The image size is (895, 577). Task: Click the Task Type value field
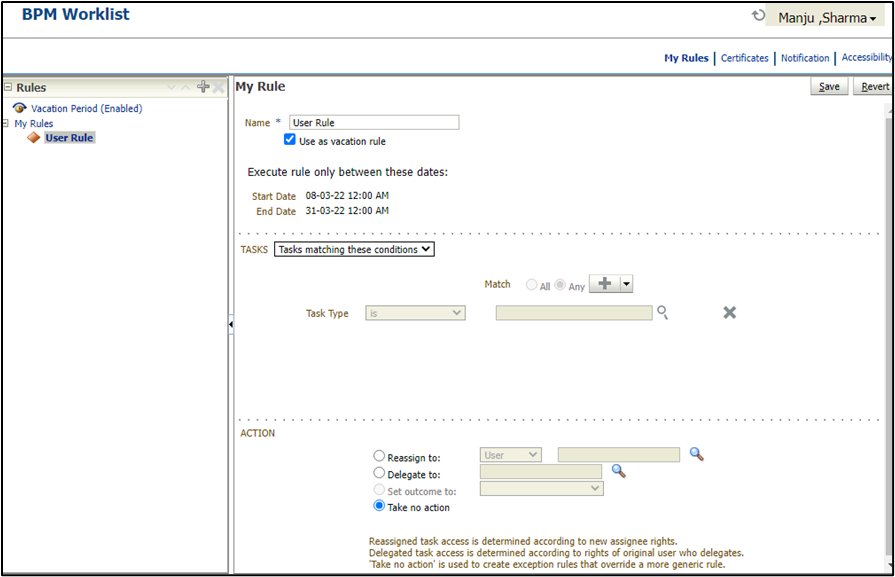(x=574, y=313)
